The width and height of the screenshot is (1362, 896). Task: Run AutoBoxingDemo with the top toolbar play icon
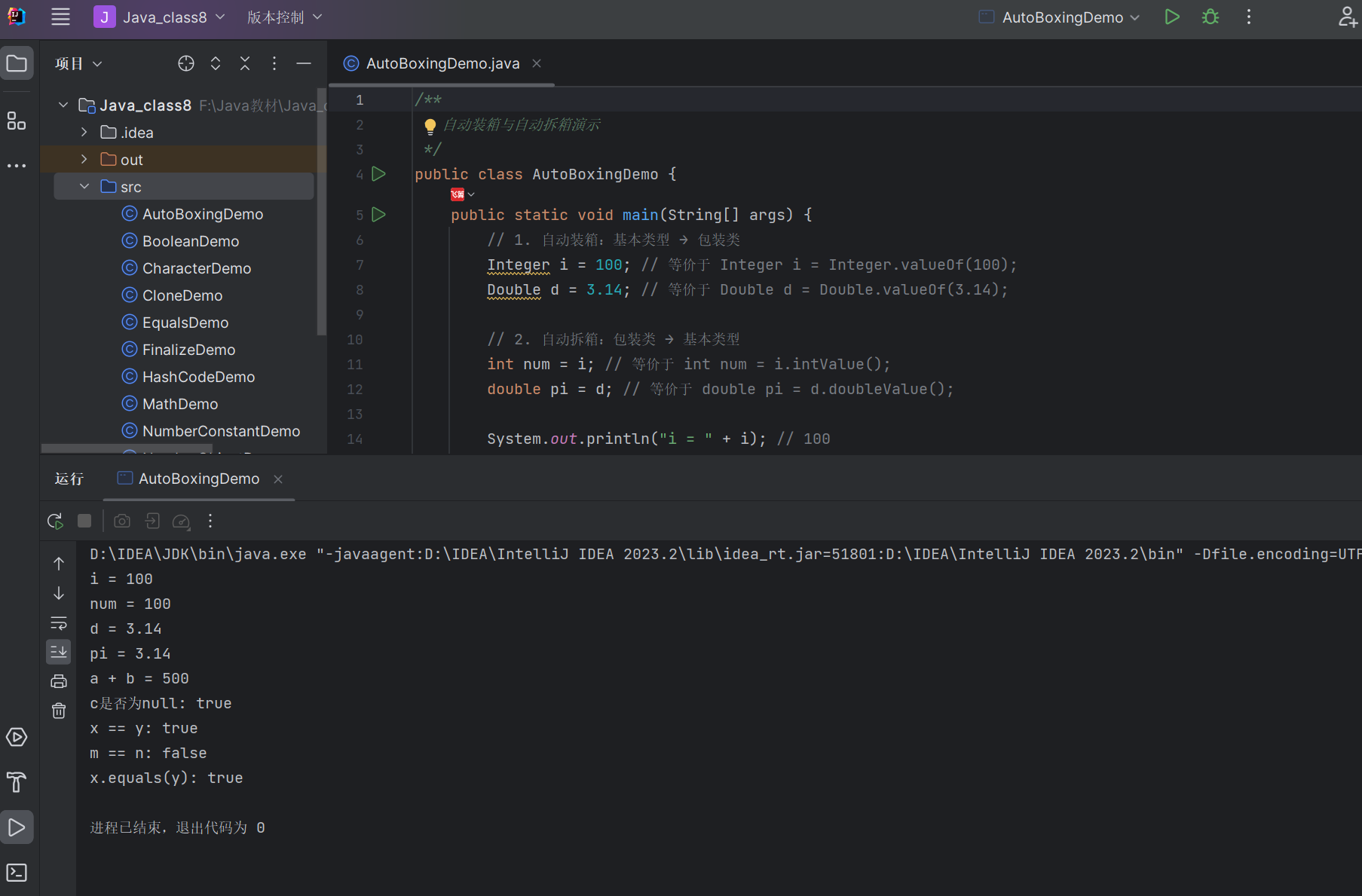point(1171,17)
